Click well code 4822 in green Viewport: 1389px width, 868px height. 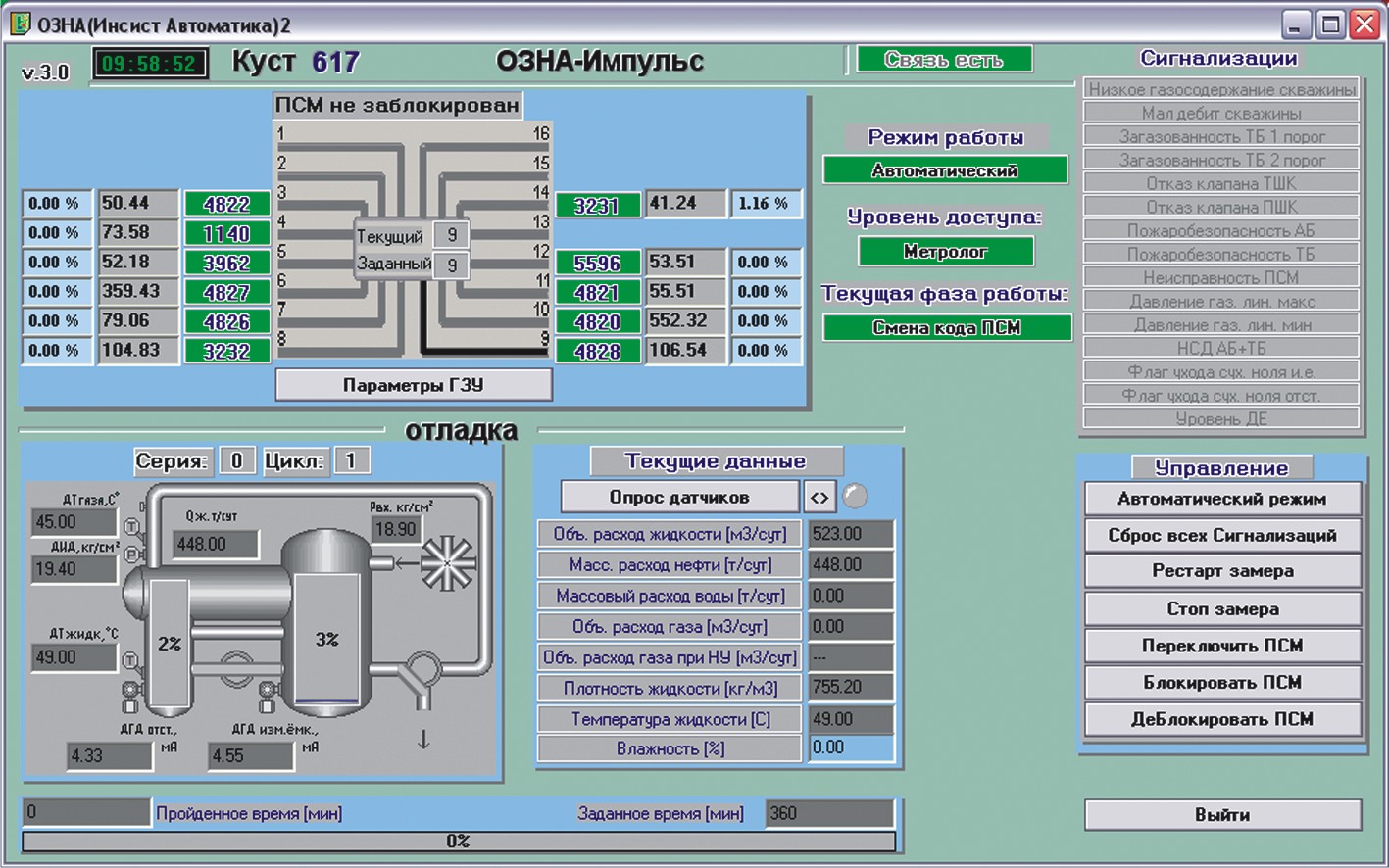[x=226, y=204]
